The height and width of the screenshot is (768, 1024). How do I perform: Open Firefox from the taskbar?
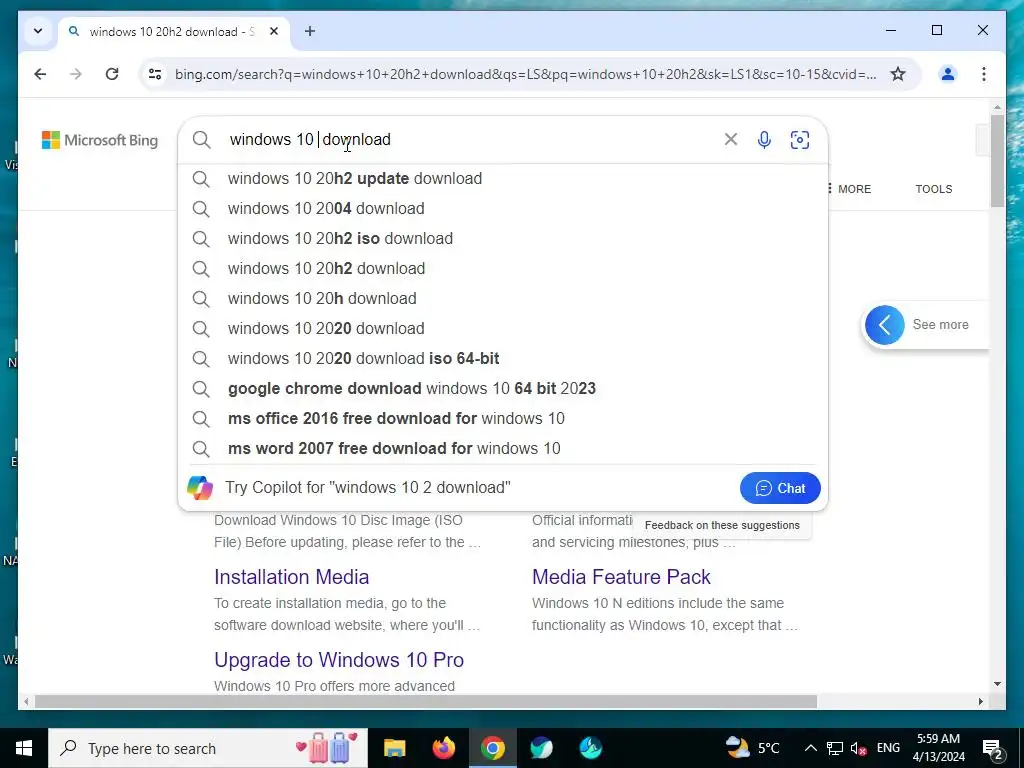444,748
